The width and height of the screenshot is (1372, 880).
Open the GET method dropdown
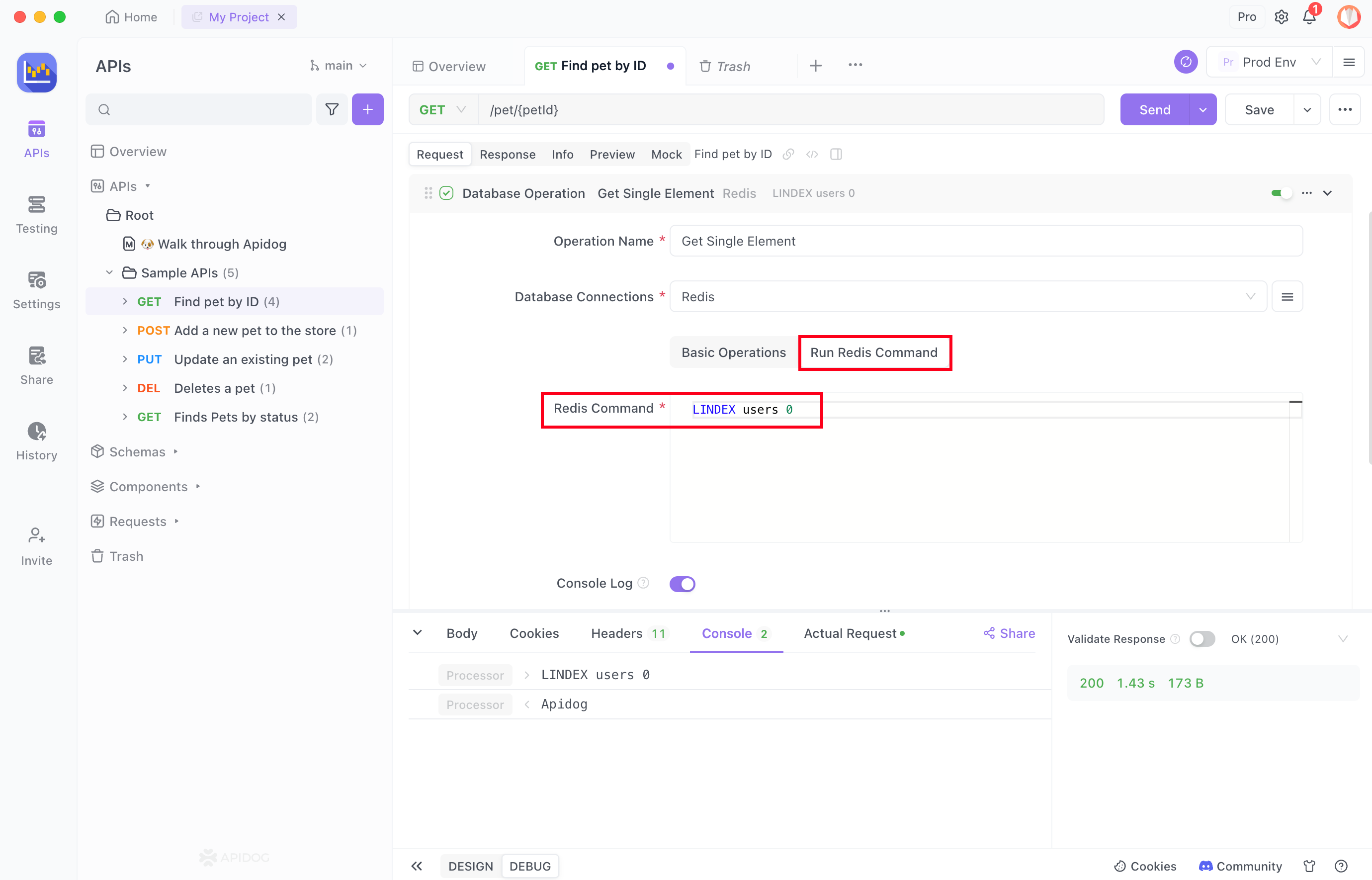[443, 109]
